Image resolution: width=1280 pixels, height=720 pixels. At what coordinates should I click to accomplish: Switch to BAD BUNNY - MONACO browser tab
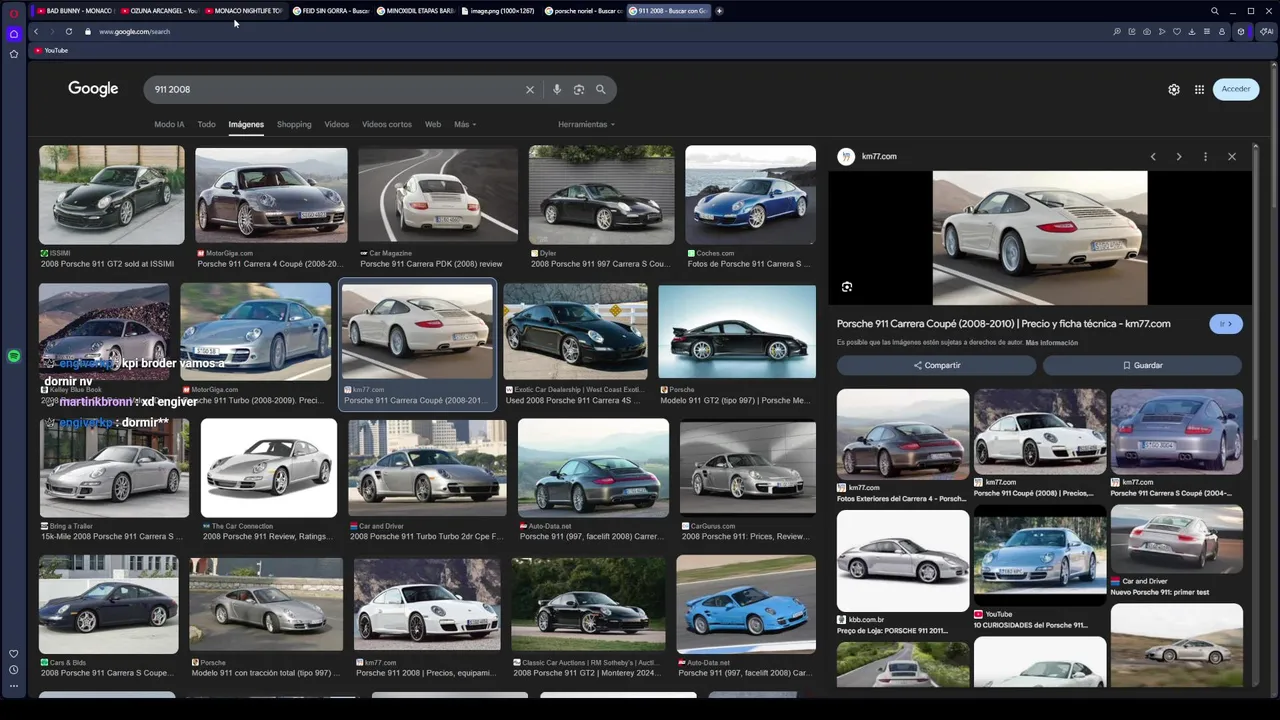click(73, 11)
